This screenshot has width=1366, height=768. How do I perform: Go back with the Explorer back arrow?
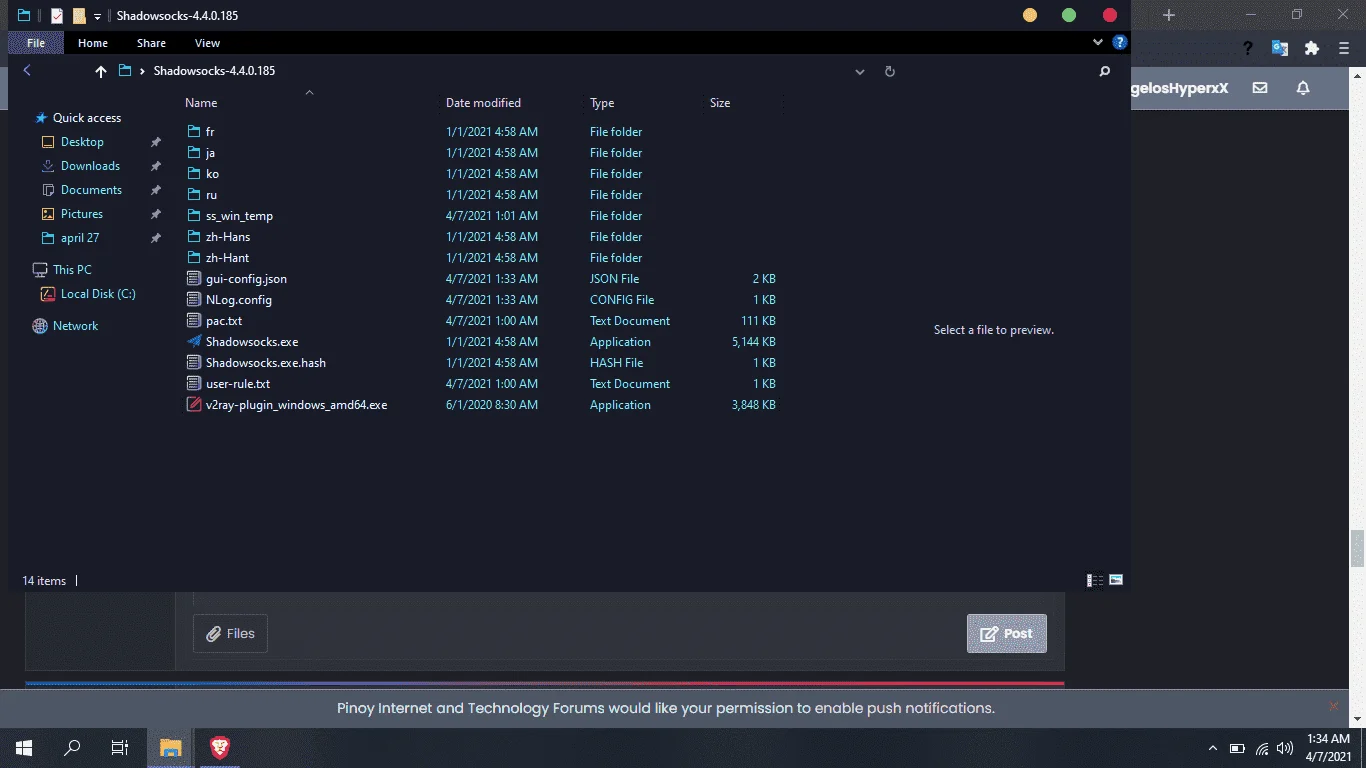click(27, 71)
